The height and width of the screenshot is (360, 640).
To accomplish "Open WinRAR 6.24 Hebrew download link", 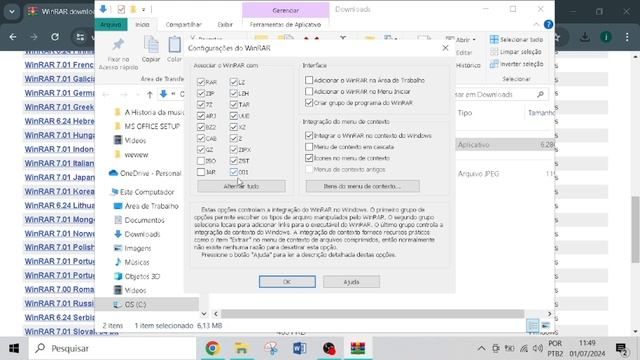I will coord(60,121).
